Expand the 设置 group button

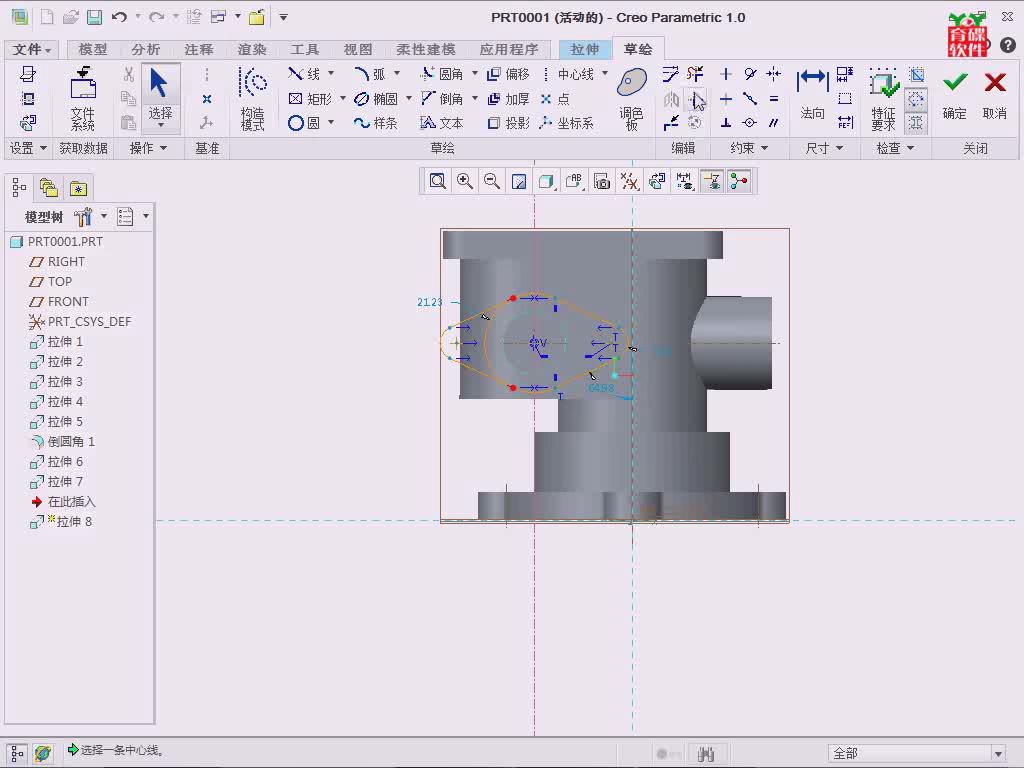pos(27,148)
